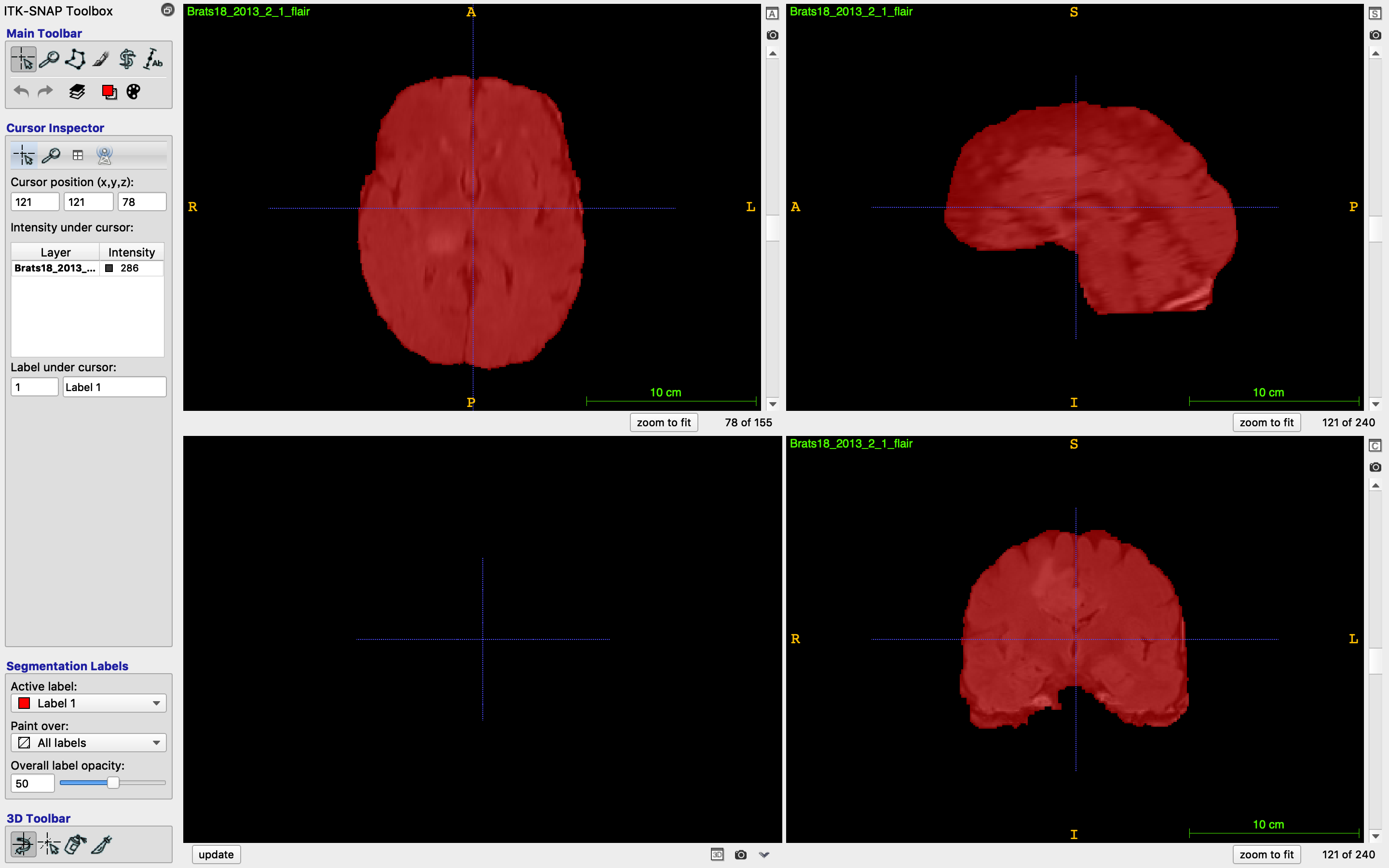Screen dimensions: 1389x868
Task: Take snapshot of the 3D view
Action: tap(740, 855)
